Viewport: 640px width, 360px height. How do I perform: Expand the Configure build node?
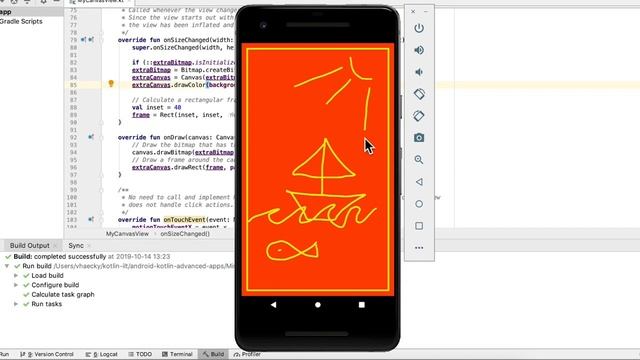[16, 285]
